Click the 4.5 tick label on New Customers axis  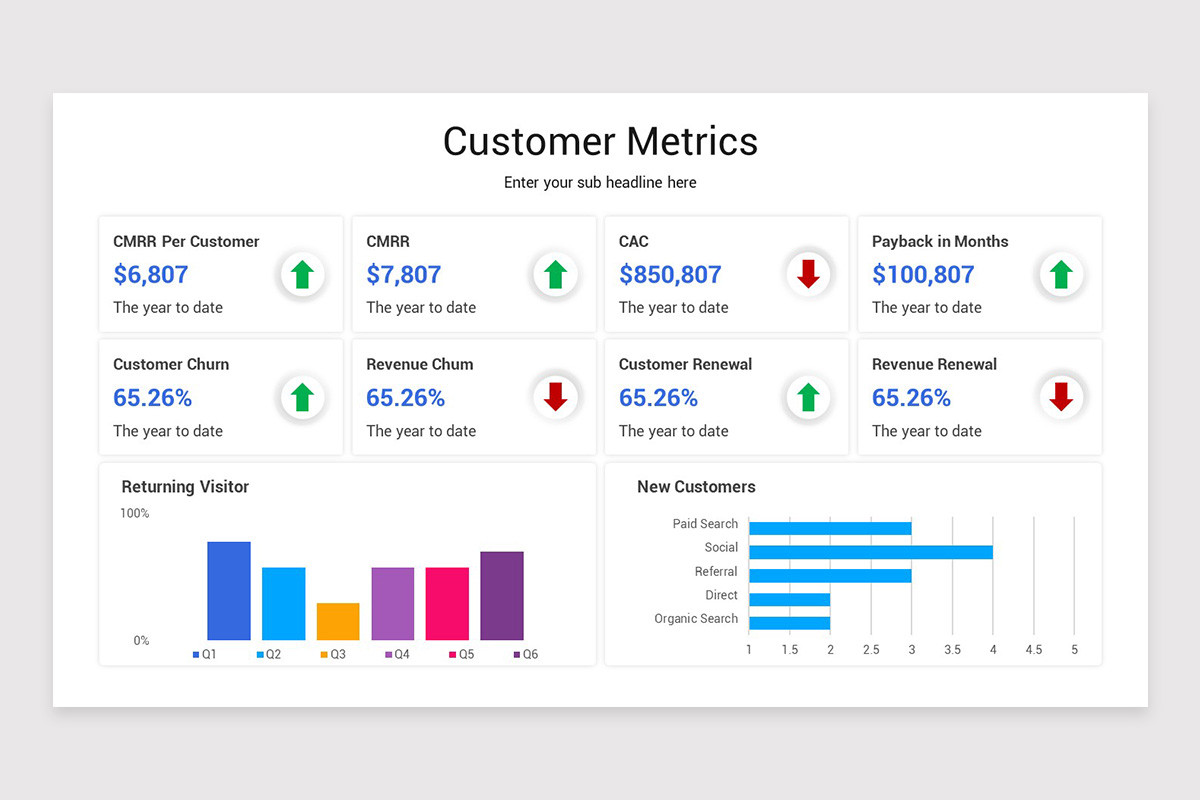tap(1033, 650)
